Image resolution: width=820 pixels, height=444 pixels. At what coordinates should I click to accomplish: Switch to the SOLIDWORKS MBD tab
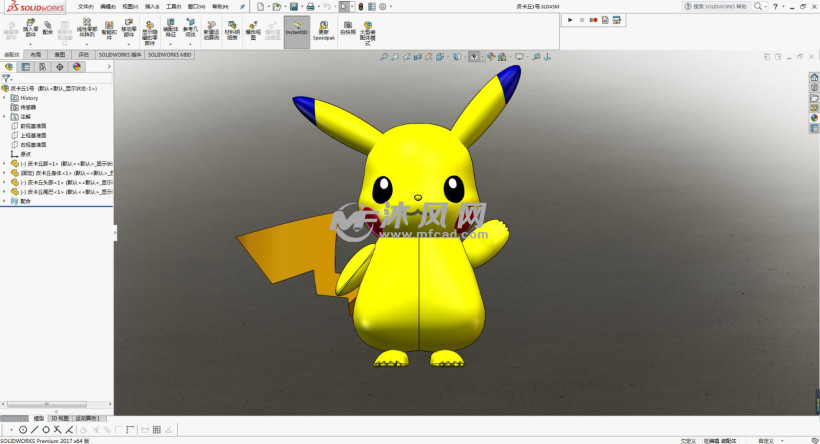coord(170,54)
